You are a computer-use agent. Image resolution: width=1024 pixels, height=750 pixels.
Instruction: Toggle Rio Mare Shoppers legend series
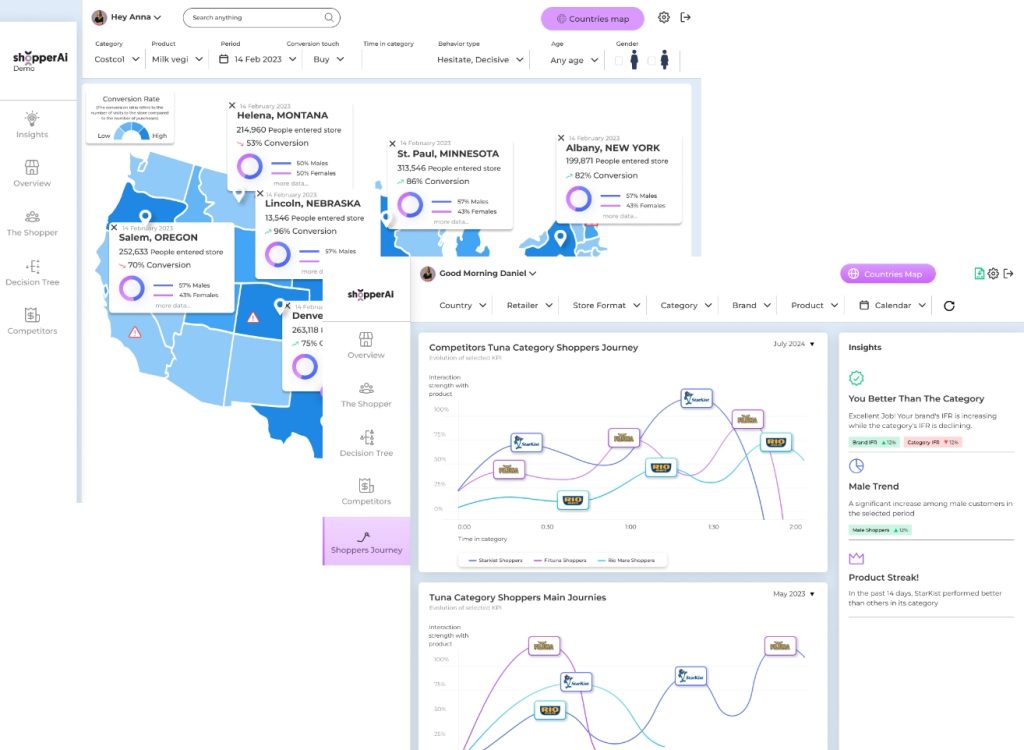626,560
